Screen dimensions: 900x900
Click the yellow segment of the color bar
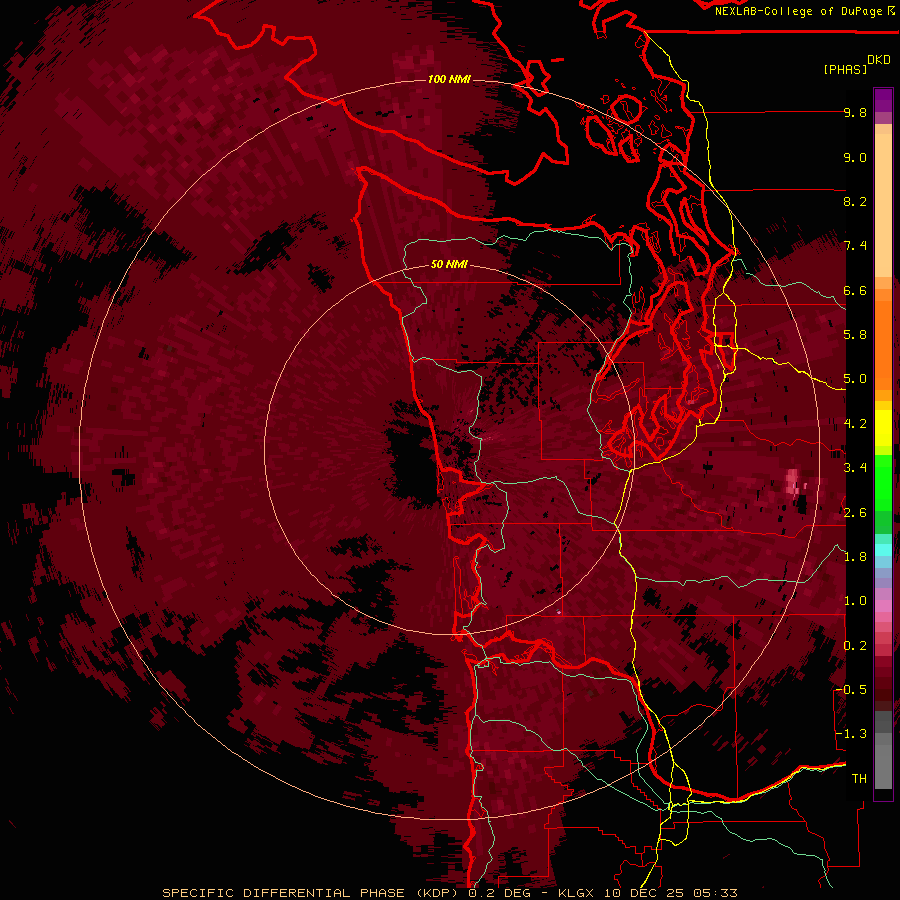pos(883,428)
